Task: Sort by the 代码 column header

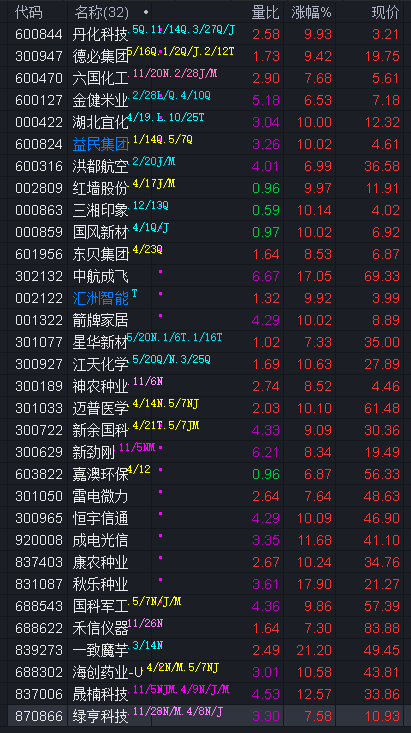Action: [x=29, y=13]
